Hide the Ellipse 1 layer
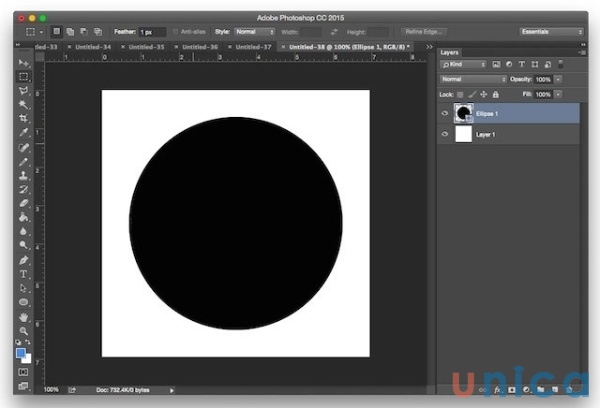Viewport: 600px width, 408px height. [x=445, y=113]
